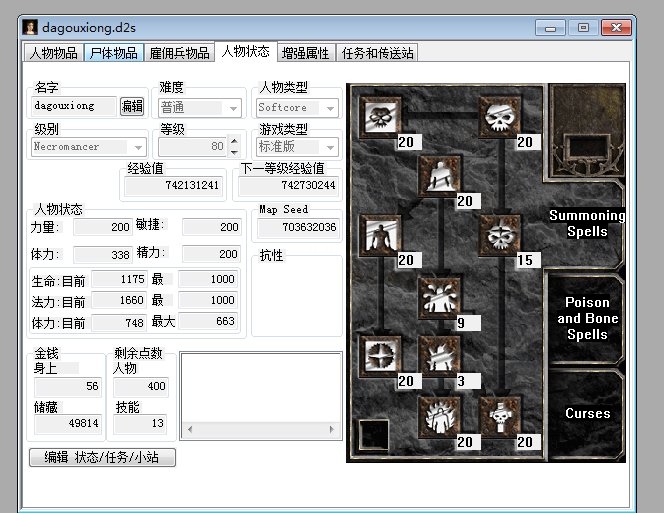Click the current mana field 1660
This screenshot has width=664, height=513.
(119, 300)
